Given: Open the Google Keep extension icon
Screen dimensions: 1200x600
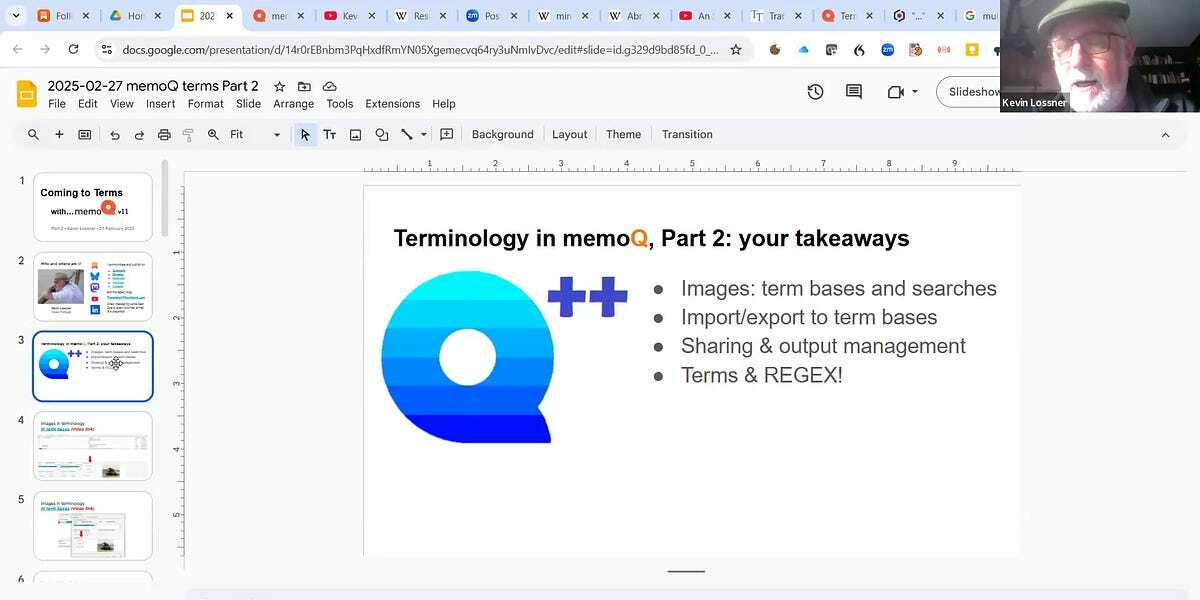Looking at the screenshot, I should [971, 49].
